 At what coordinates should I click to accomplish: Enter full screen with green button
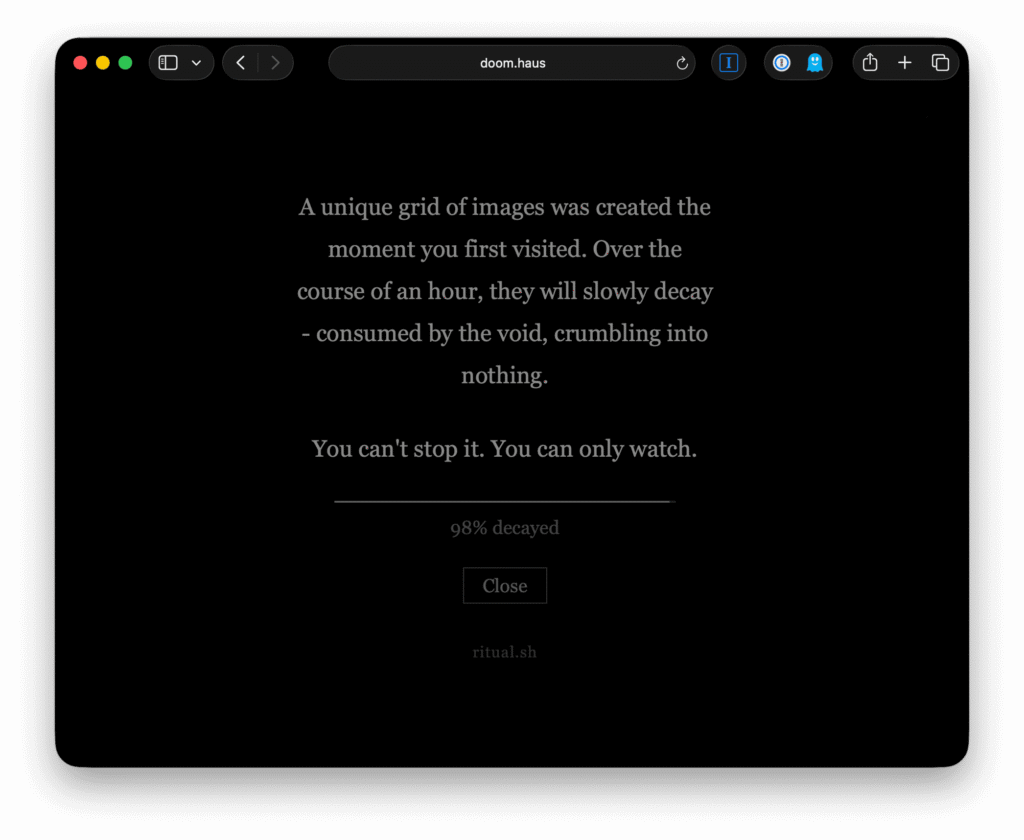125,63
